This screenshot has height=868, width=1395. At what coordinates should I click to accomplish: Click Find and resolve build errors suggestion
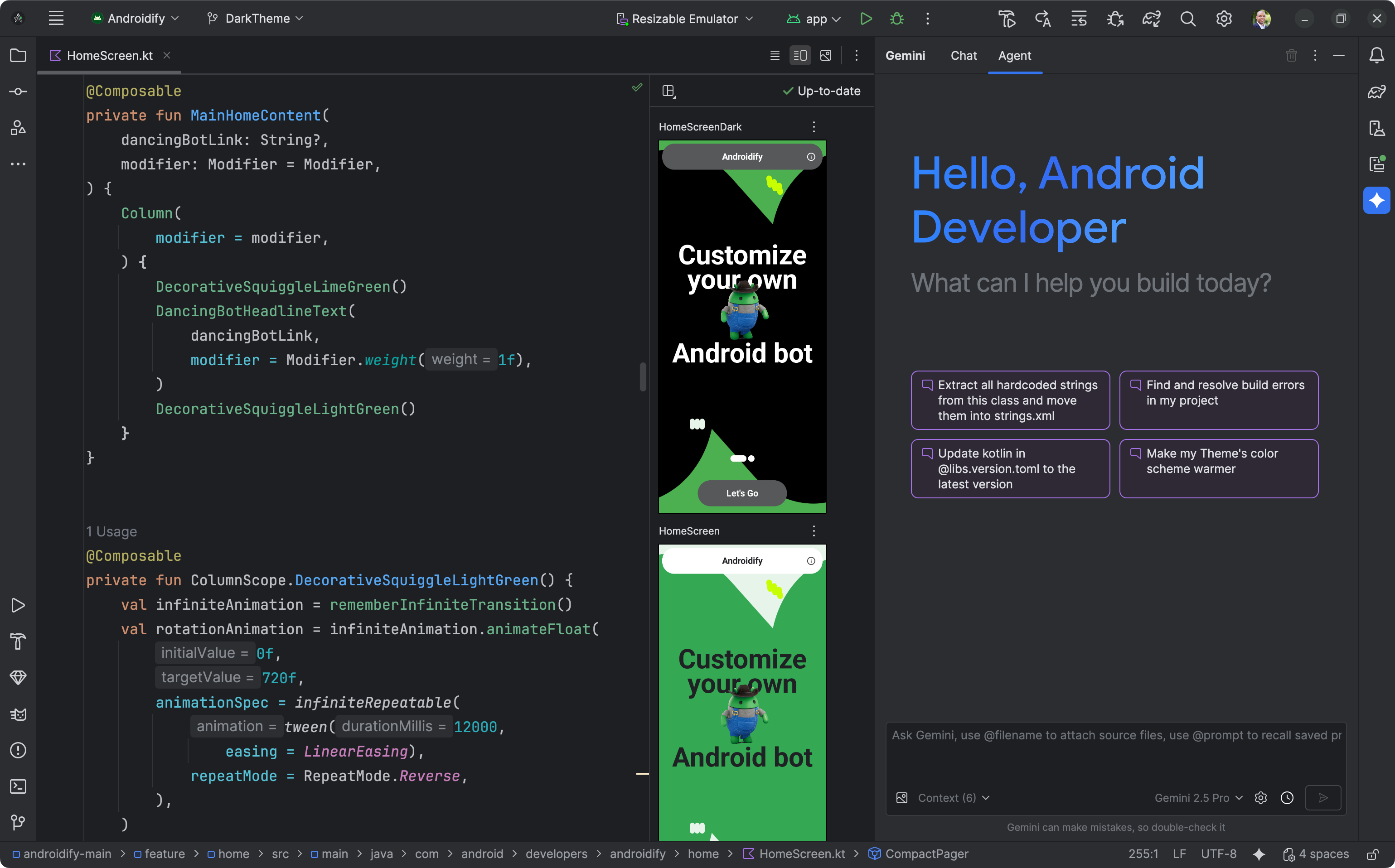point(1219,400)
